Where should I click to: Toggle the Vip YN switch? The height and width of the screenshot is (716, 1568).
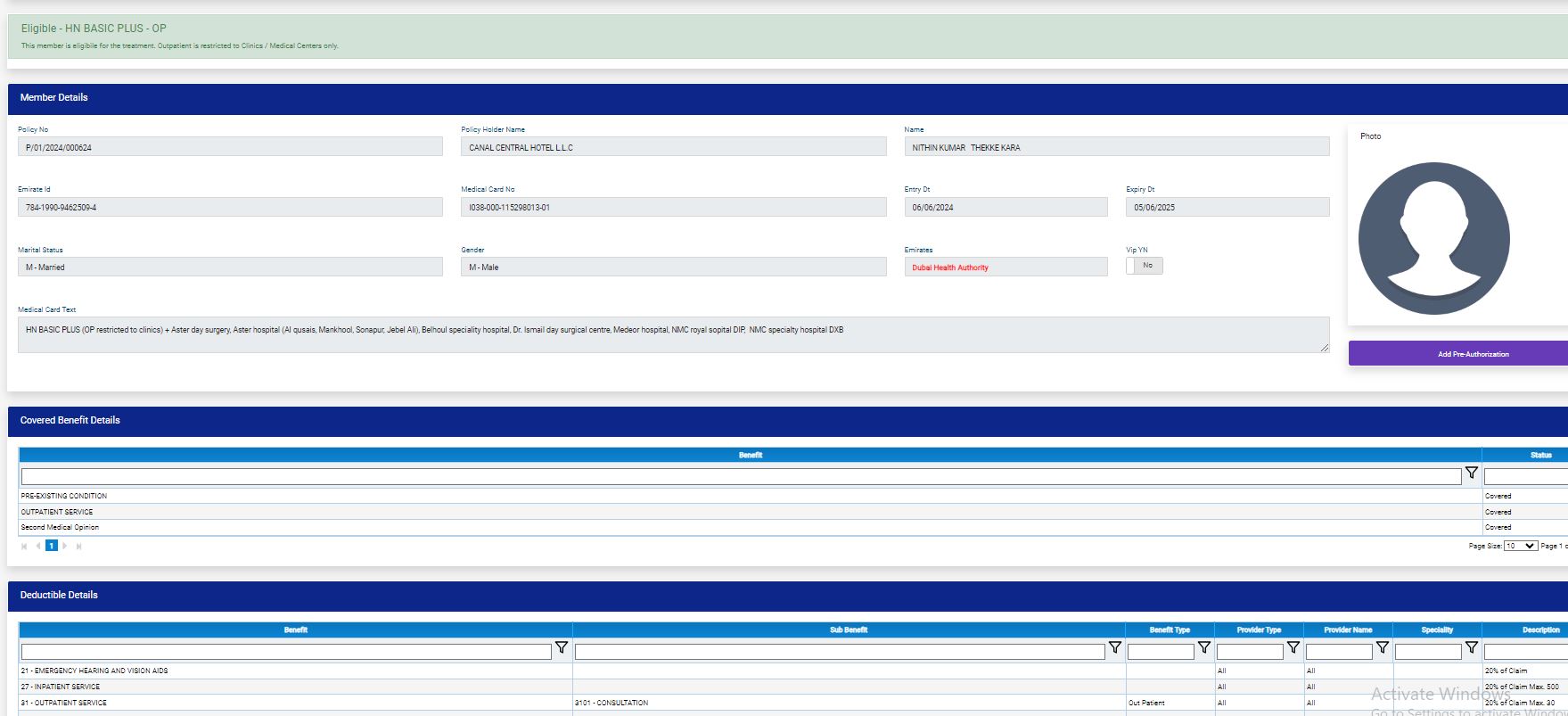pos(1145,266)
